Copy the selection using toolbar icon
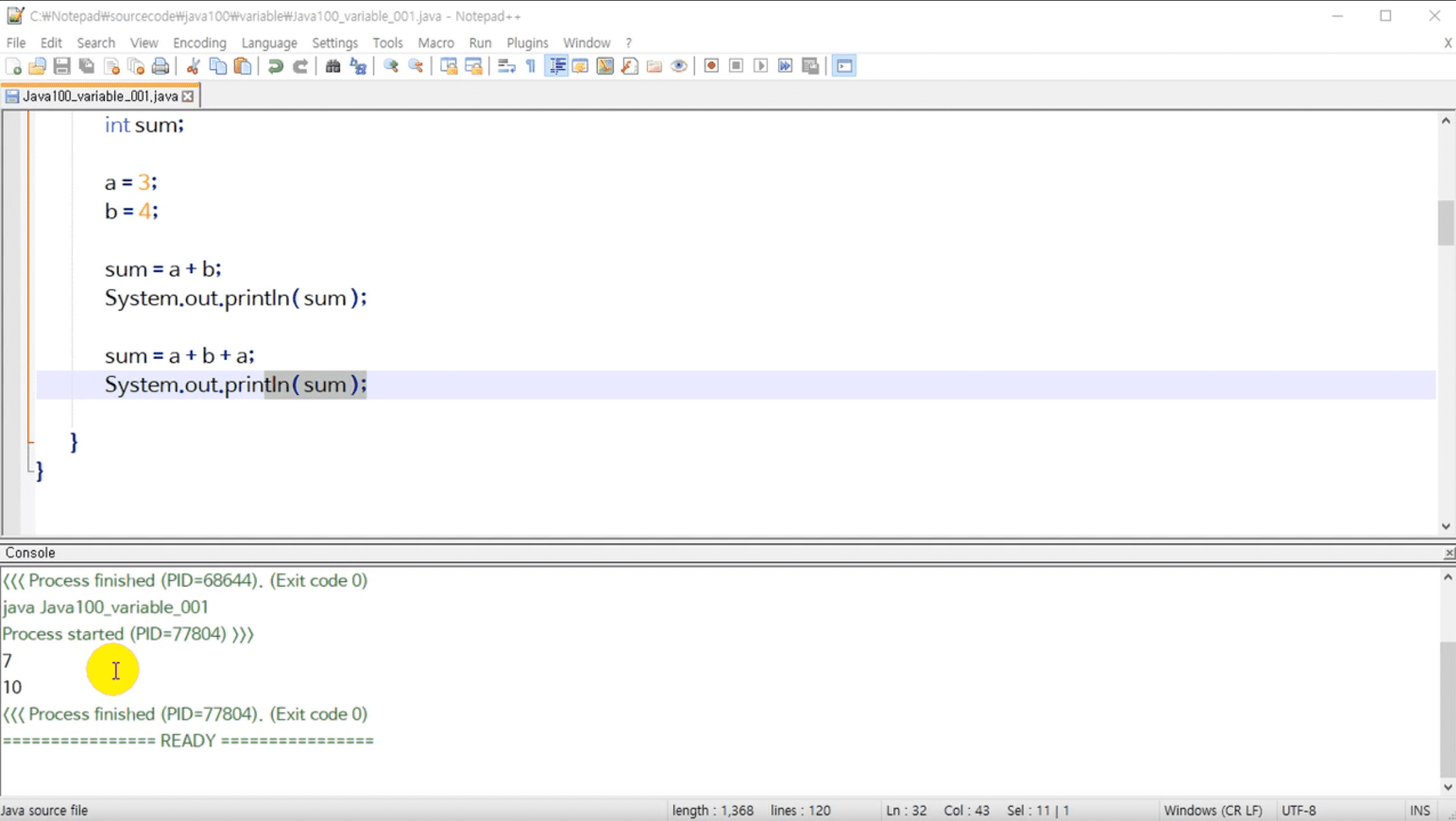The width and height of the screenshot is (1456, 821). (218, 66)
